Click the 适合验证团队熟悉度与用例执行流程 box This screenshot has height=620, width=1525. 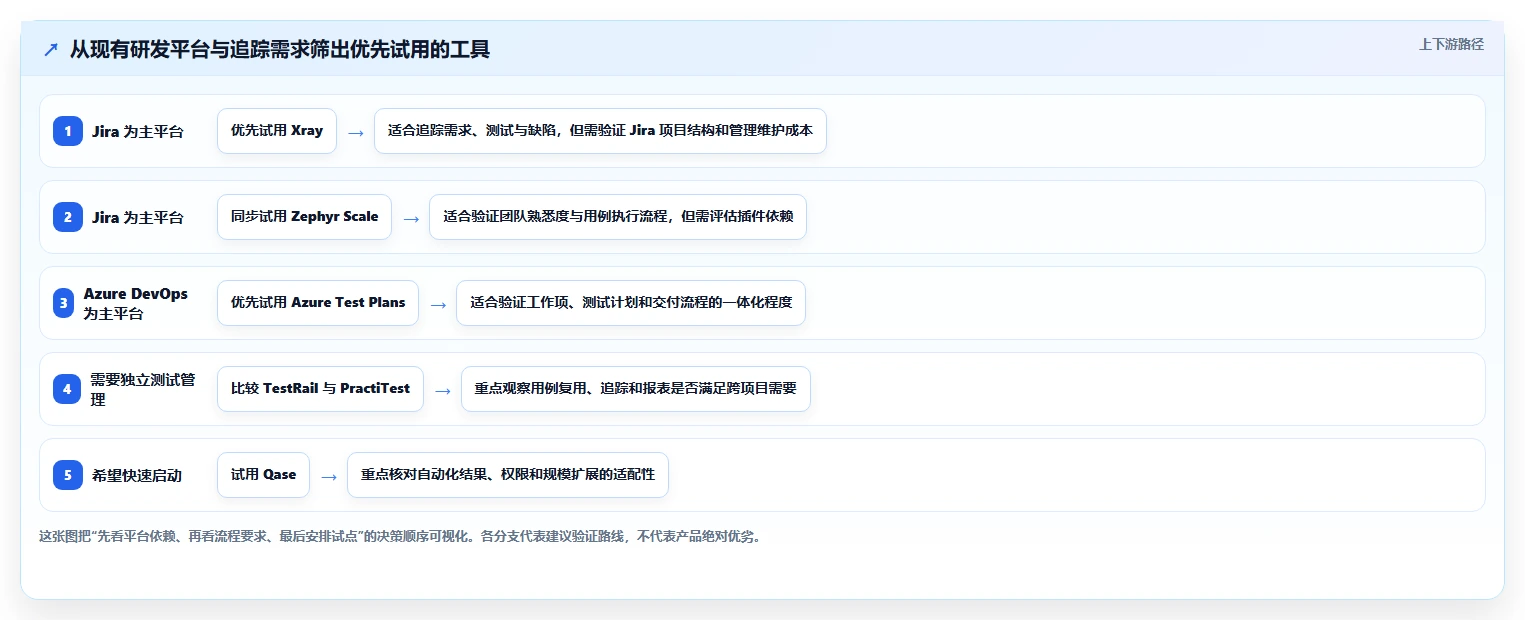pyautogui.click(x=618, y=217)
